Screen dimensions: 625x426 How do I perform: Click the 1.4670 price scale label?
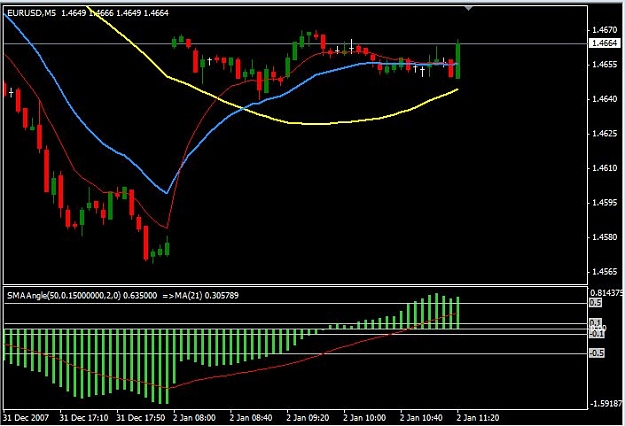pyautogui.click(x=605, y=30)
